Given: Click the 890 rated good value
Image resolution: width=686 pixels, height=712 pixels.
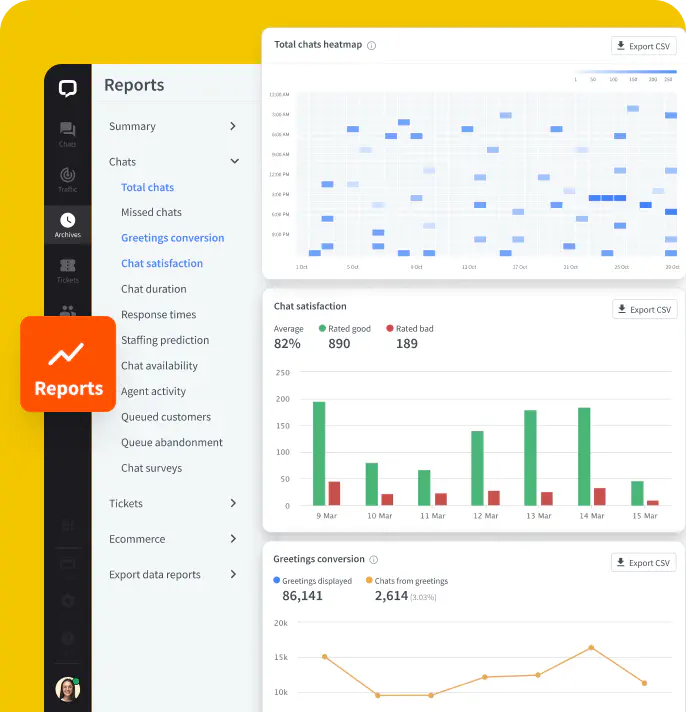Looking at the screenshot, I should (x=339, y=344).
